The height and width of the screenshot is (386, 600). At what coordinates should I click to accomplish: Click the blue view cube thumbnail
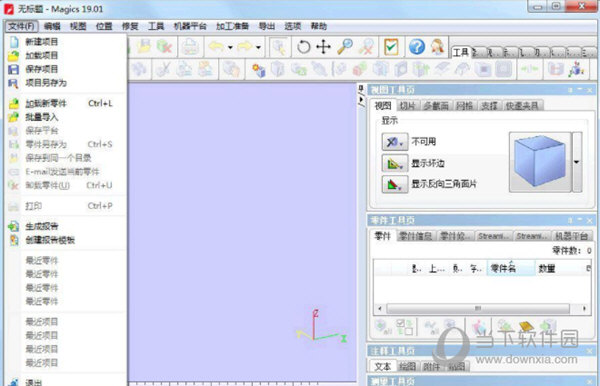click(x=540, y=162)
